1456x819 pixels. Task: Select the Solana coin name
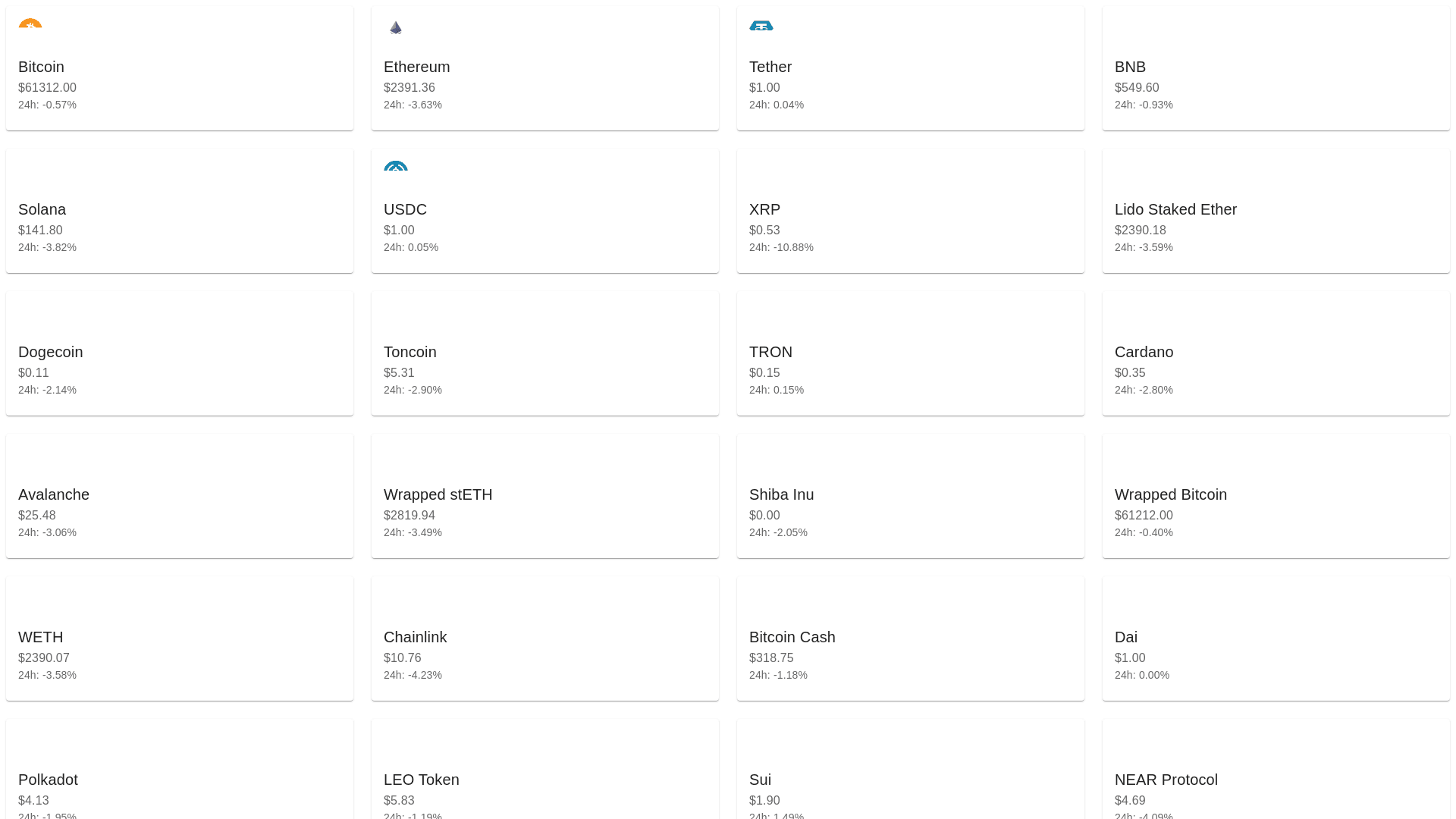tap(42, 209)
